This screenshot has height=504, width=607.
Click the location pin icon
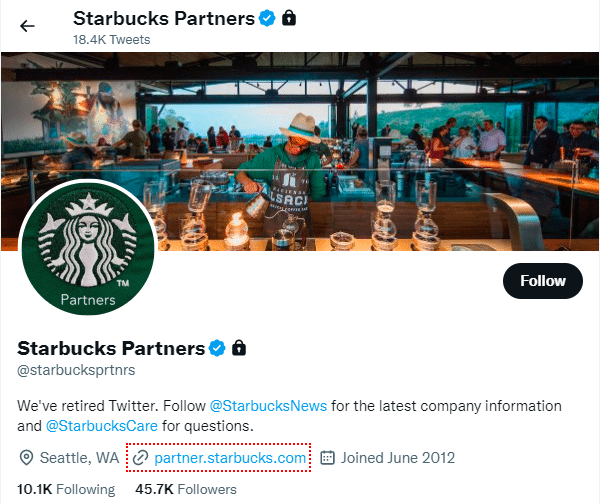pyautogui.click(x=27, y=458)
